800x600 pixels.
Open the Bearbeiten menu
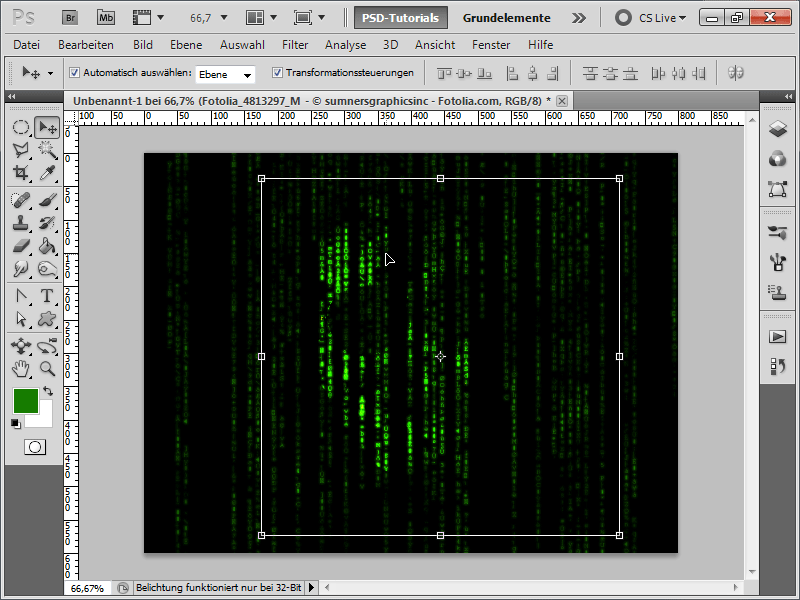point(86,45)
